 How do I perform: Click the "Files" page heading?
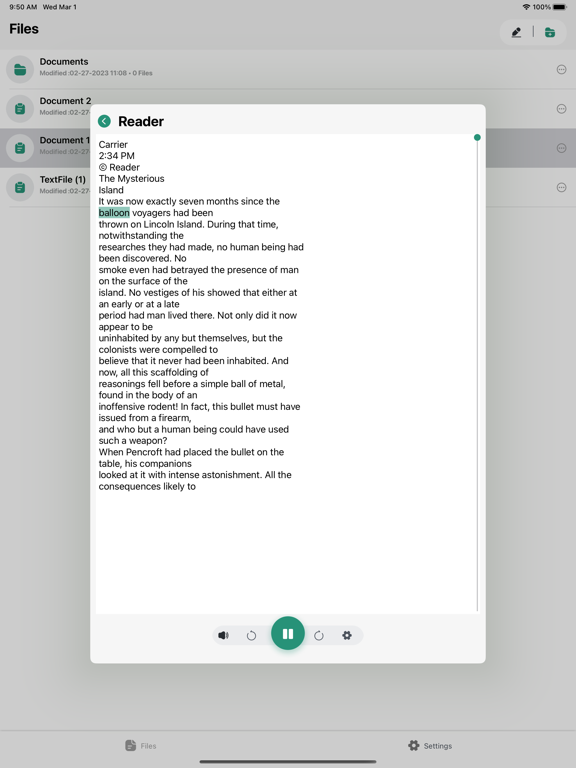[x=24, y=29]
